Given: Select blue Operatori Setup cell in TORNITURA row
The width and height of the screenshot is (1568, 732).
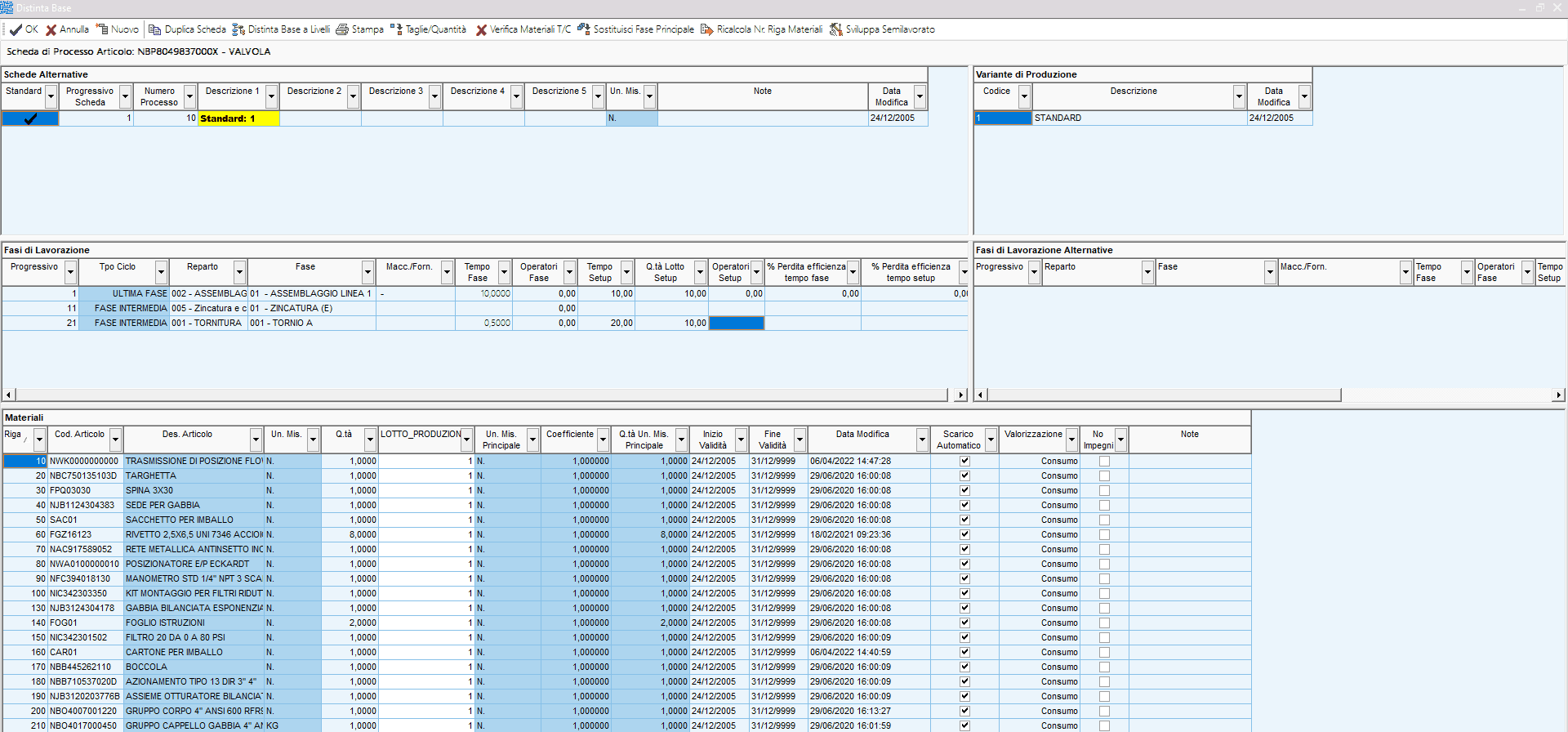Looking at the screenshot, I should click(x=737, y=323).
